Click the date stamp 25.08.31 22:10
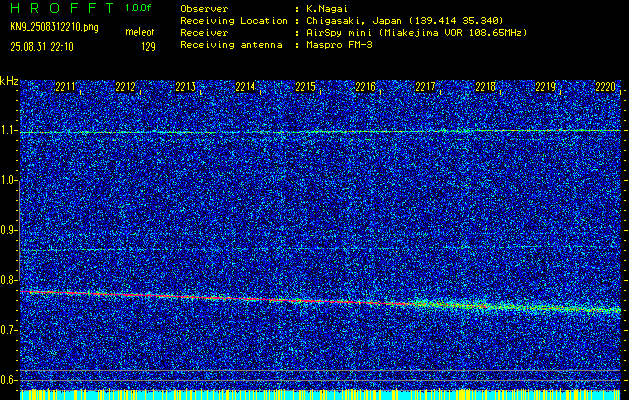 [x=42, y=47]
